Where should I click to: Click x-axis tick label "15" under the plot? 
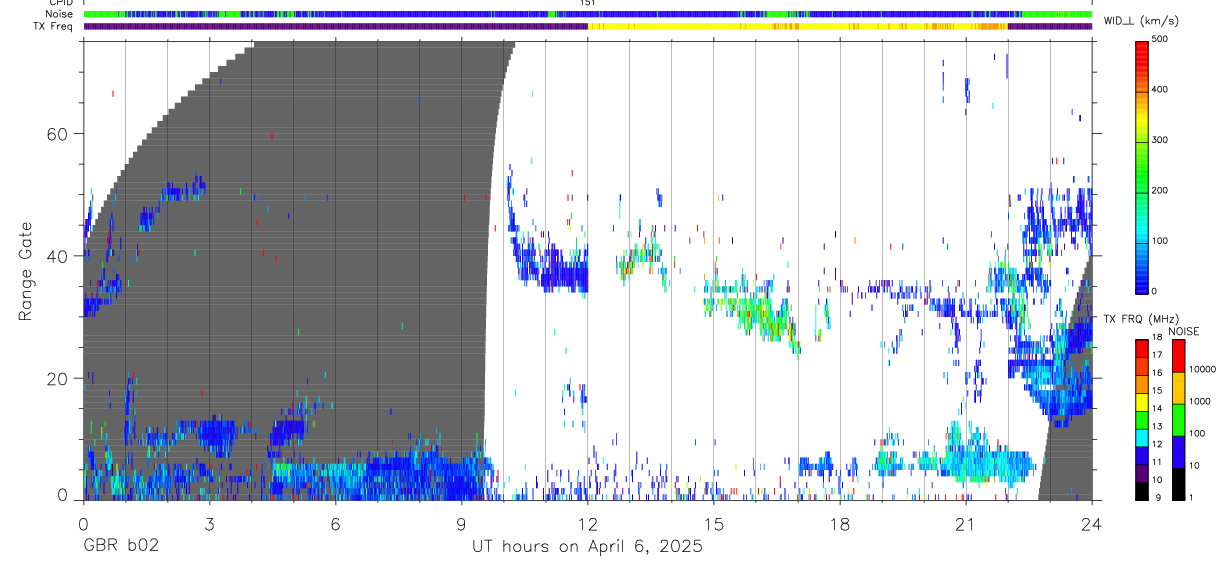pos(713,524)
